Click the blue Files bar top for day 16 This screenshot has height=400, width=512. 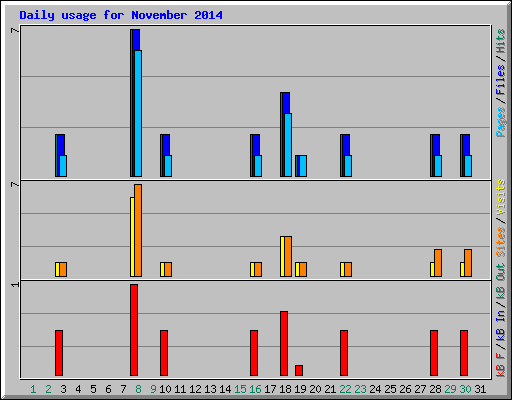click(x=256, y=144)
